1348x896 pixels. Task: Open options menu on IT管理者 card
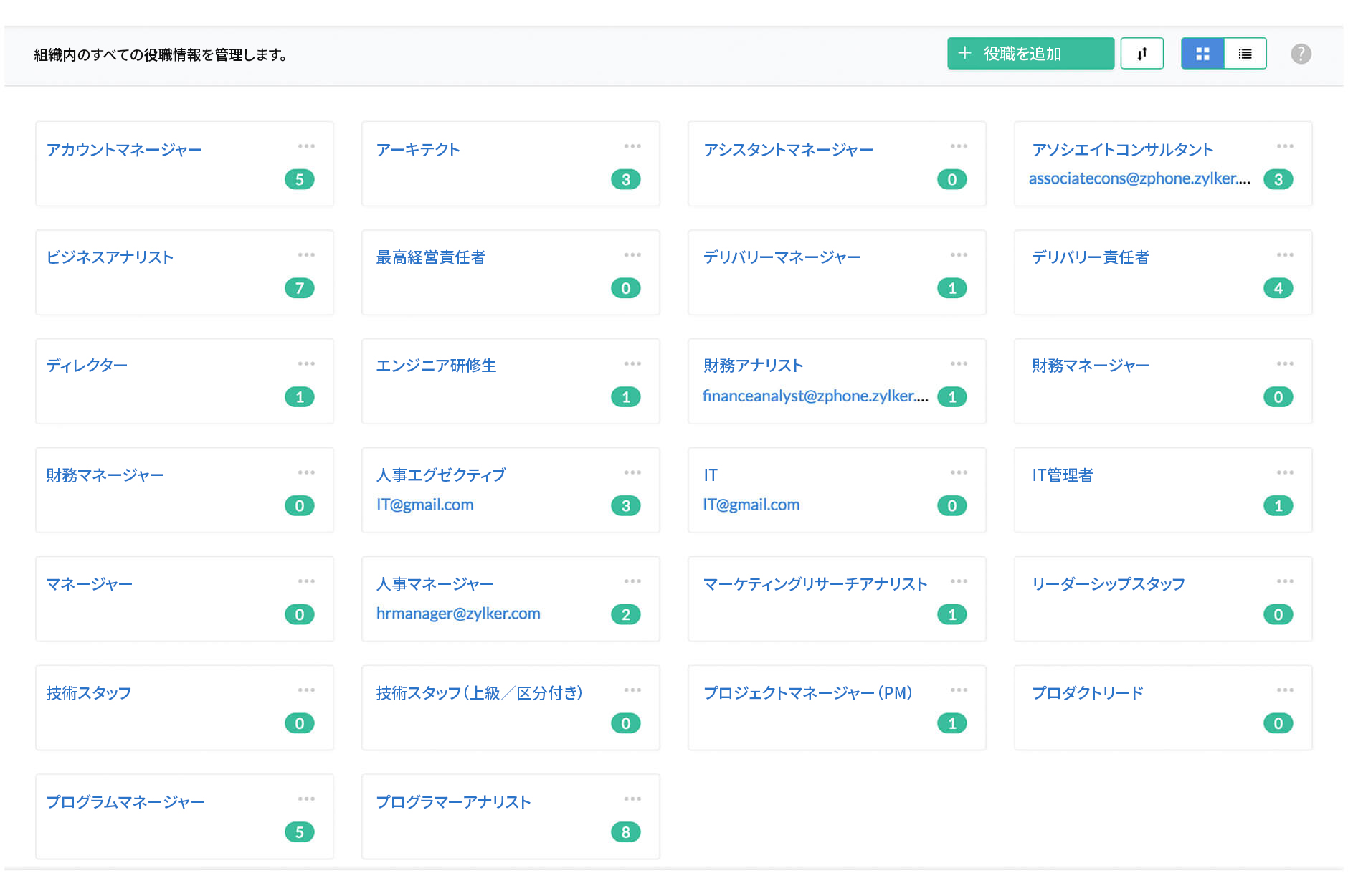coord(1285,472)
